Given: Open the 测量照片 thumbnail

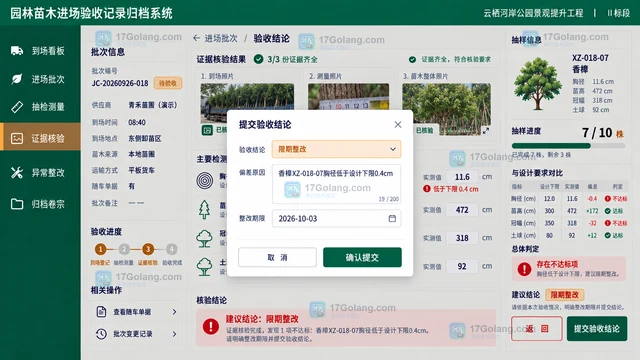Looking at the screenshot, I should coord(349,97).
